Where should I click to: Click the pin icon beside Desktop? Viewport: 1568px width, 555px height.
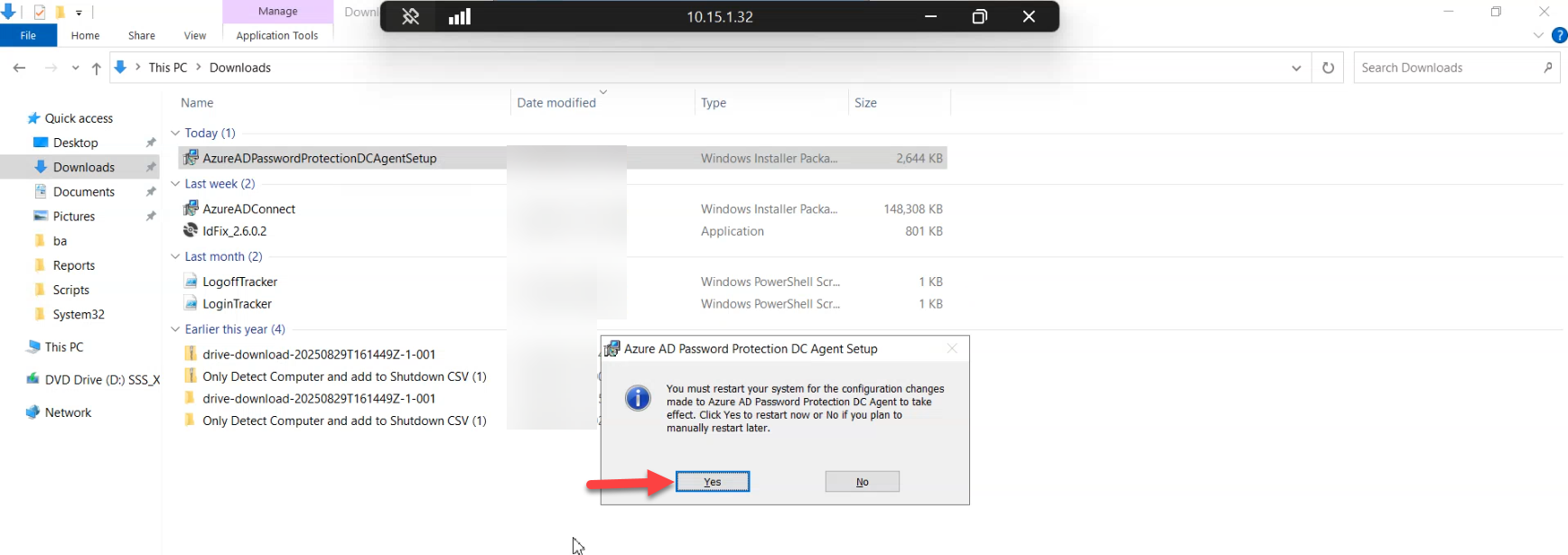click(x=151, y=143)
